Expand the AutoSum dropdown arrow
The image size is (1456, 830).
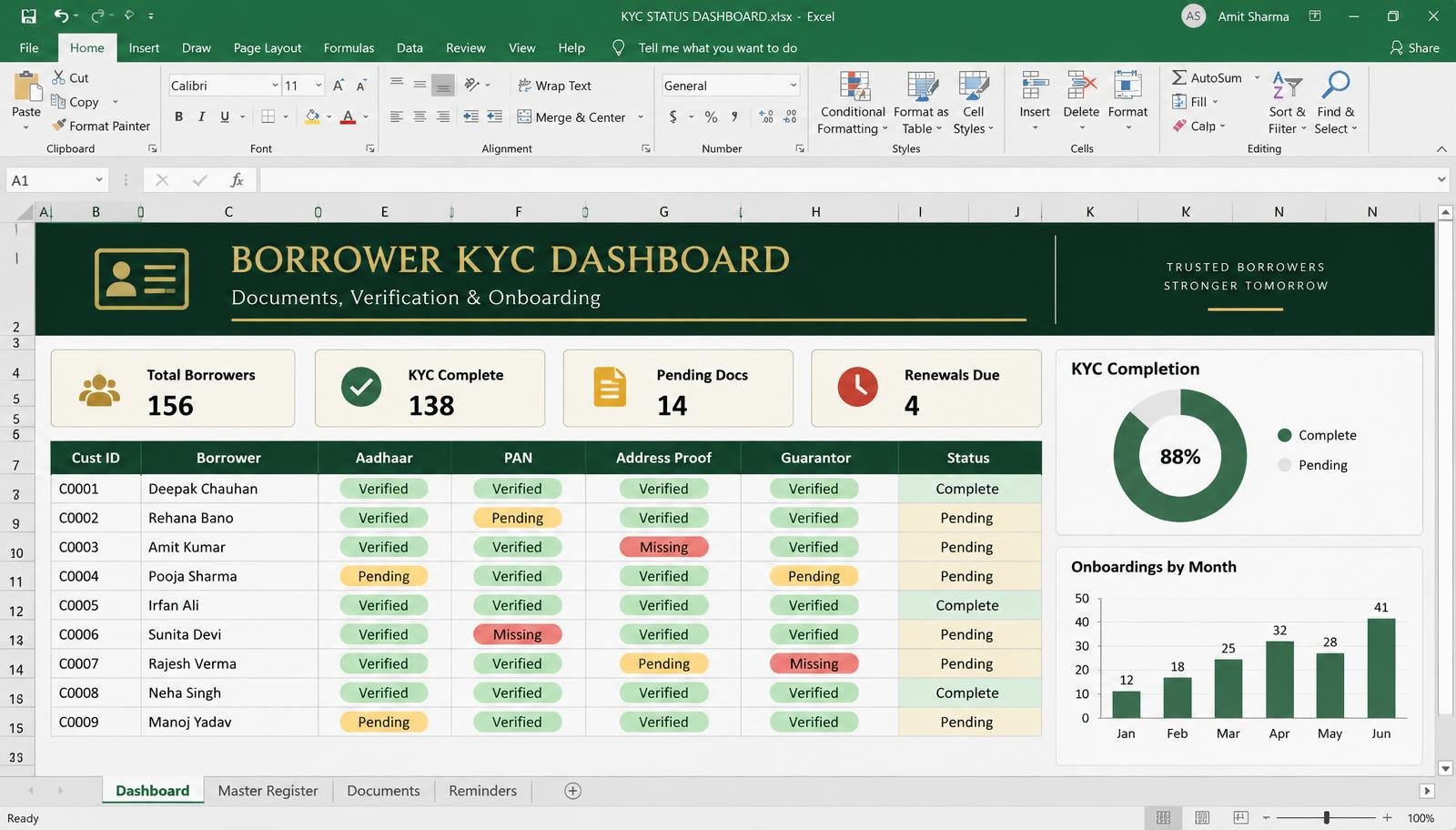pos(1258,77)
